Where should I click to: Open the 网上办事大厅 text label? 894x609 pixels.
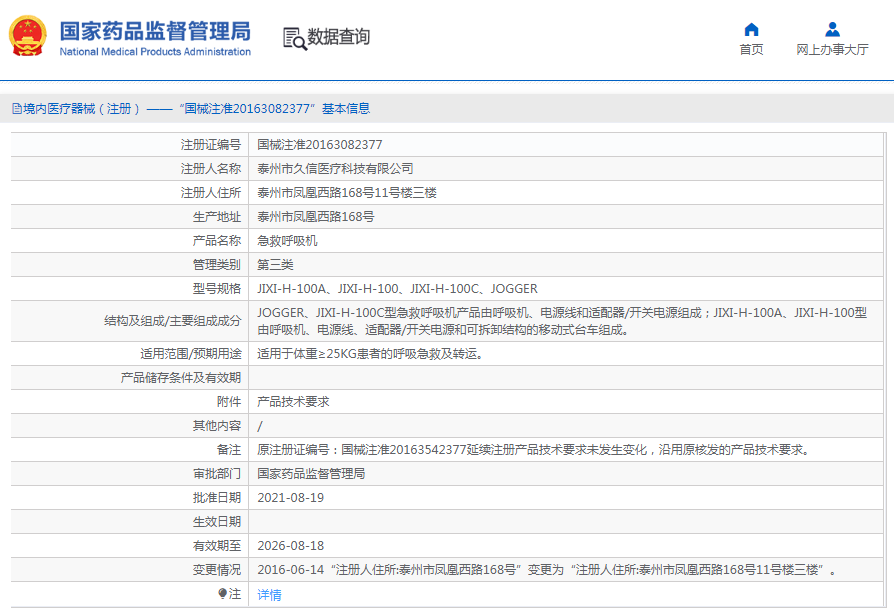point(832,50)
